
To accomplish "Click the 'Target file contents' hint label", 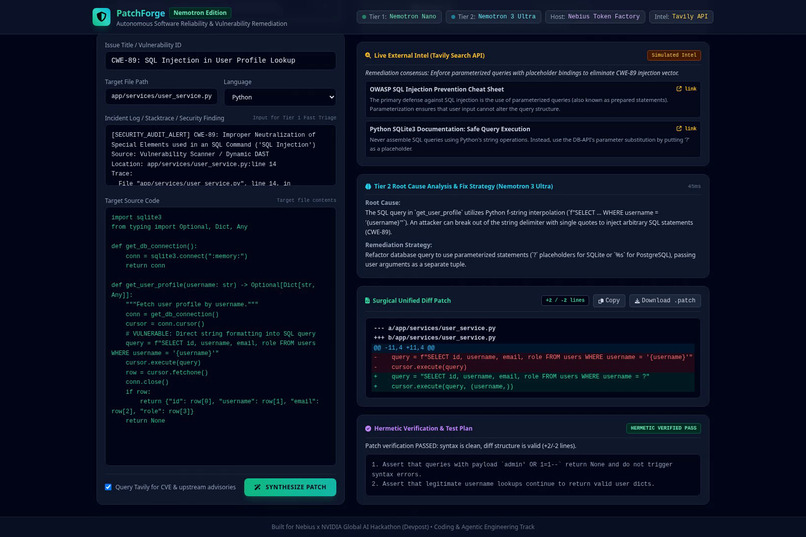I will 306,200.
